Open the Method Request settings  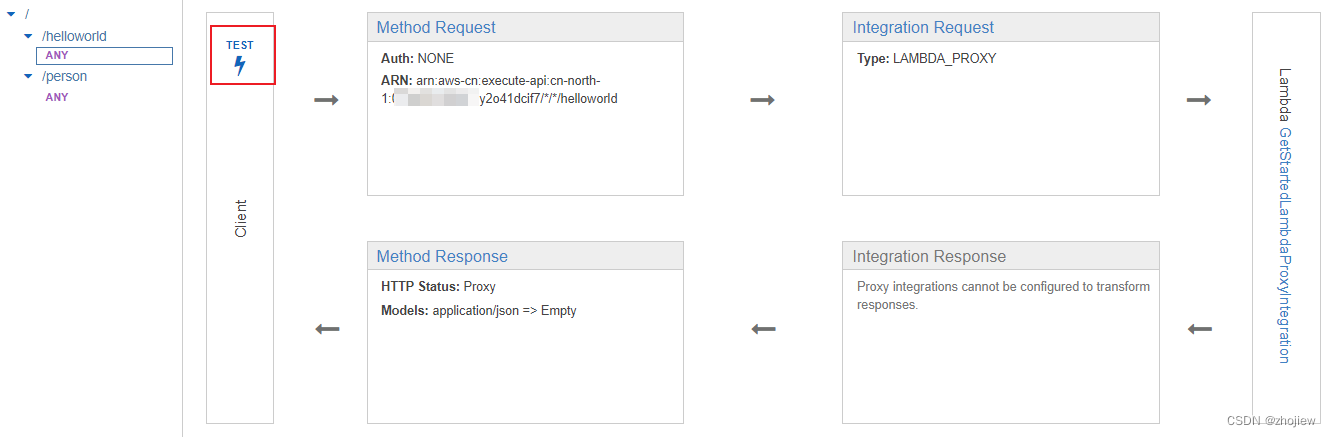click(x=436, y=28)
